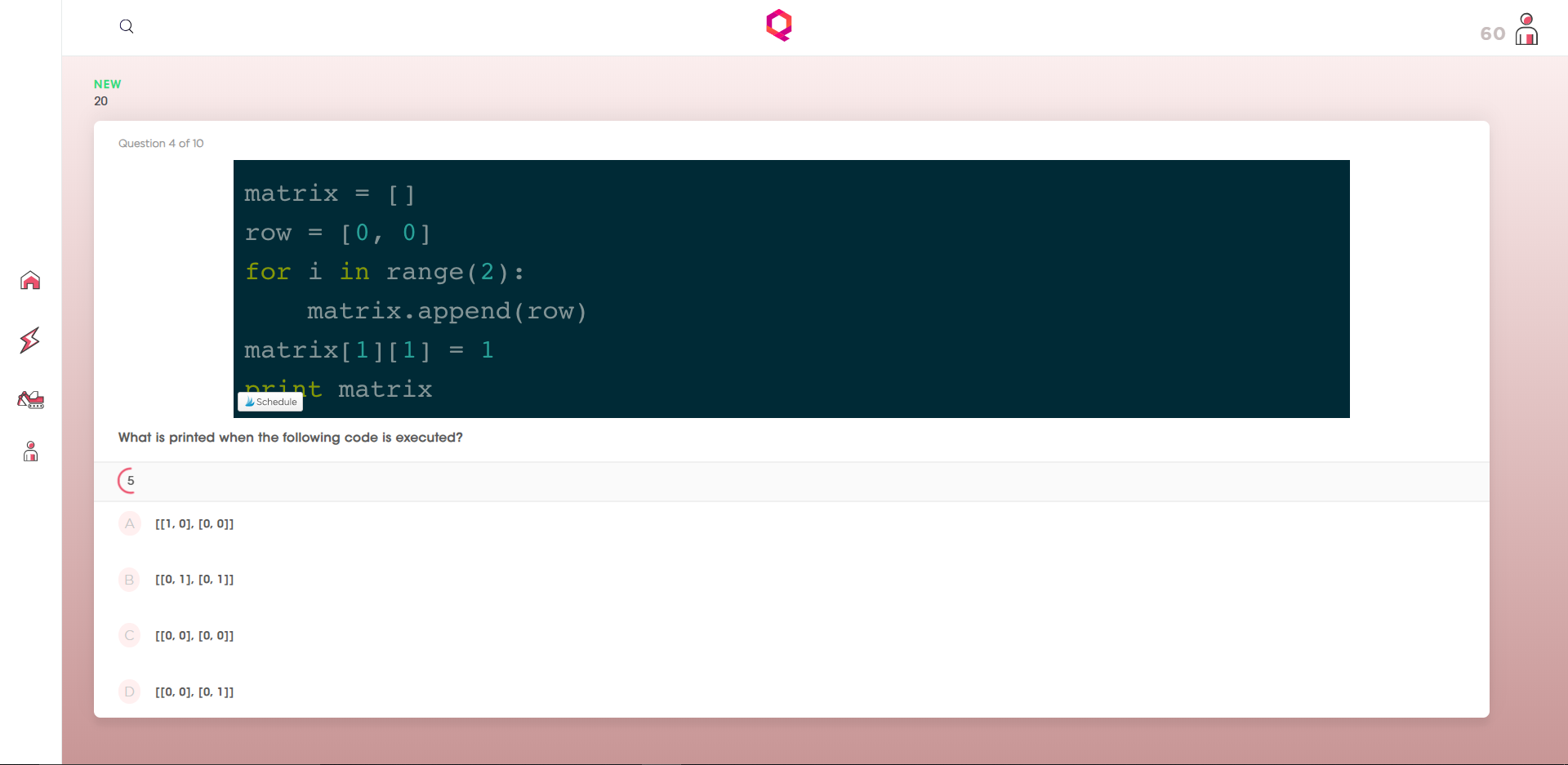Click the question prompt text
Image resolution: width=1568 pixels, height=765 pixels.
coord(291,438)
